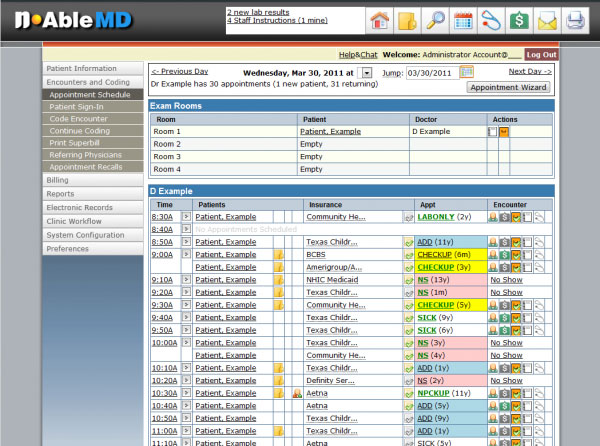Expand the arrow next to 10:50A time slot
This screenshot has width=600, height=446.
pos(186,418)
